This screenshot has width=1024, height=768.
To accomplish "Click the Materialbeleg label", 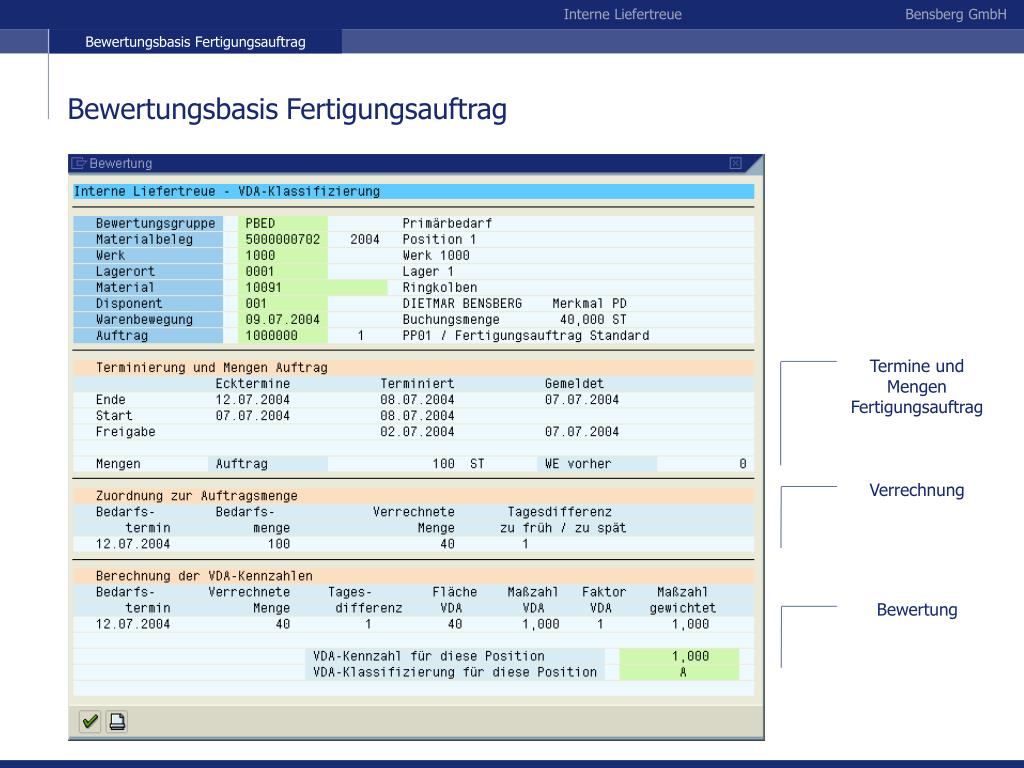I will [144, 240].
